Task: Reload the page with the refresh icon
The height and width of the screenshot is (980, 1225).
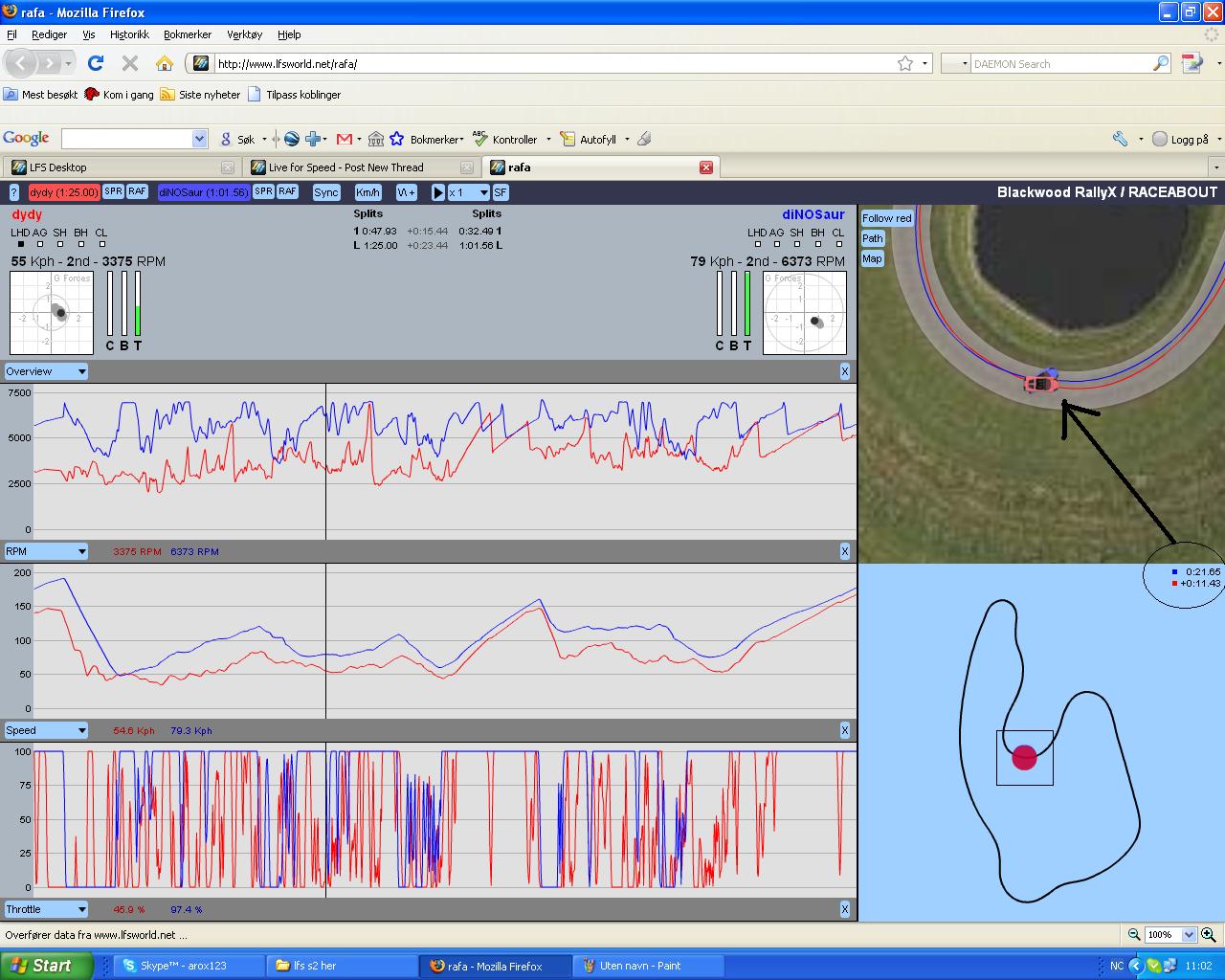Action: [95, 63]
